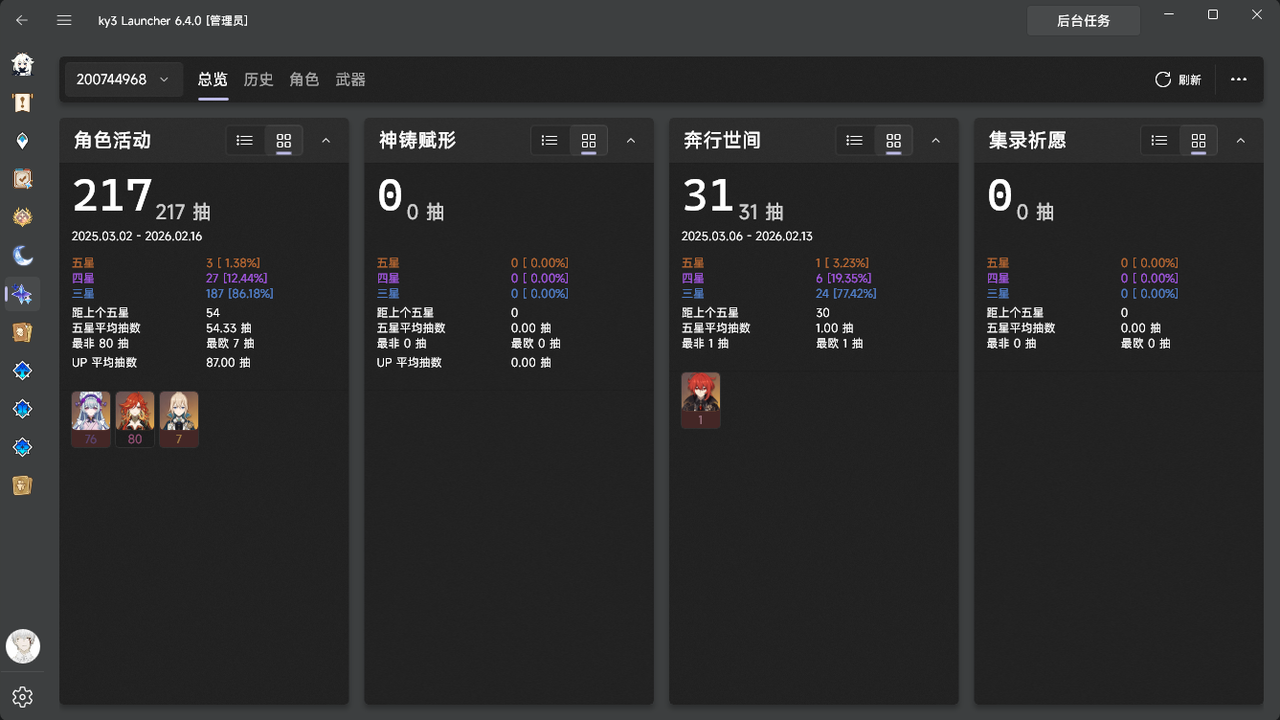This screenshot has height=720, width=1280.
Task: Open the top sidebar character icon
Action: [22, 64]
